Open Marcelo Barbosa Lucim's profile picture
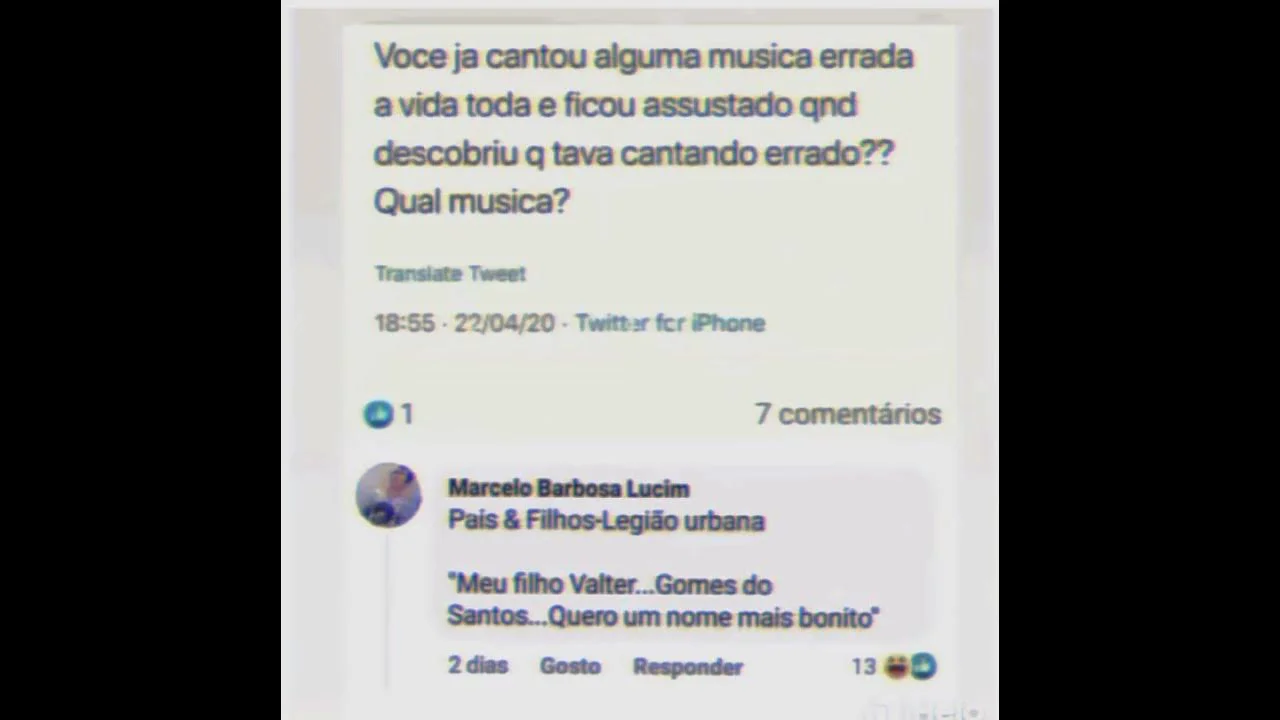The image size is (1280, 720). click(388, 495)
